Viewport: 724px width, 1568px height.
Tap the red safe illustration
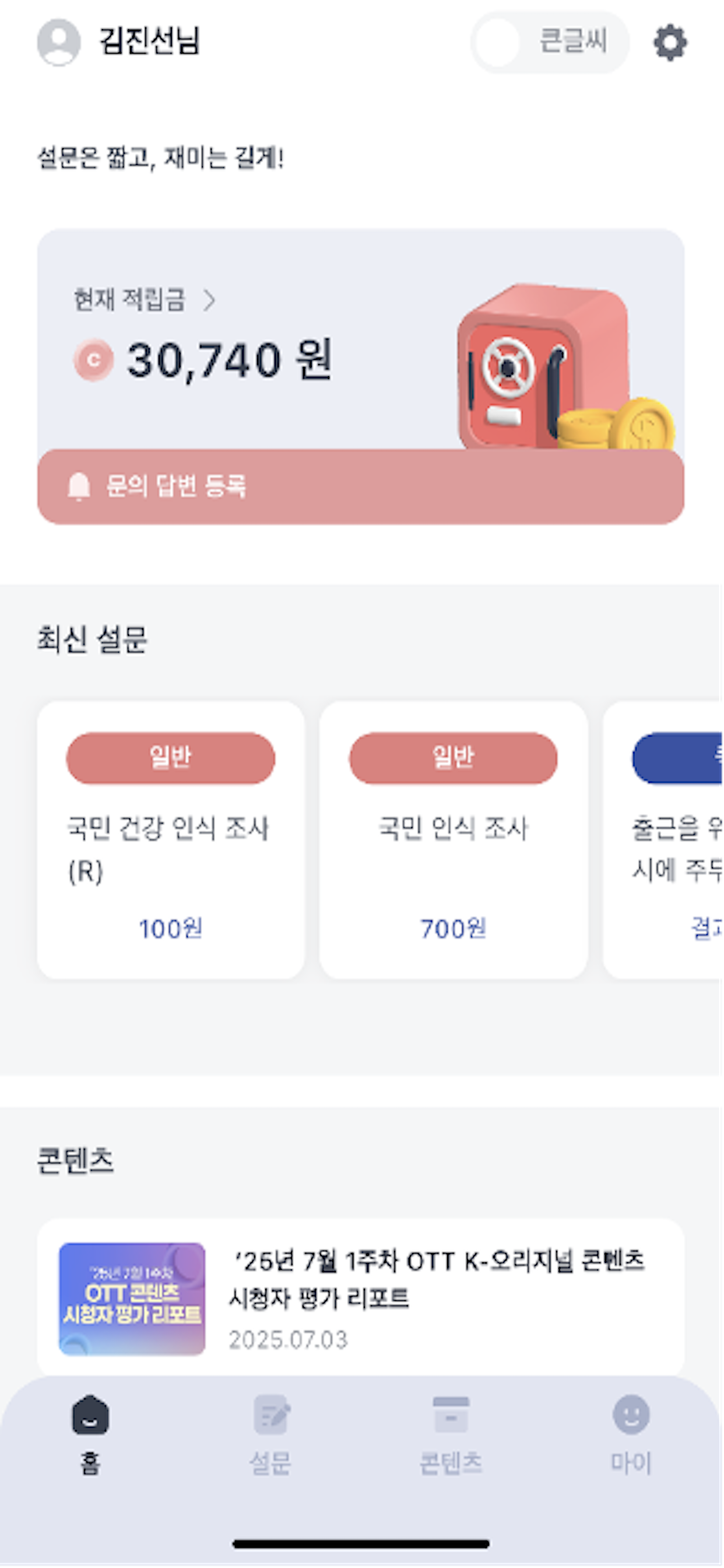coord(542,368)
